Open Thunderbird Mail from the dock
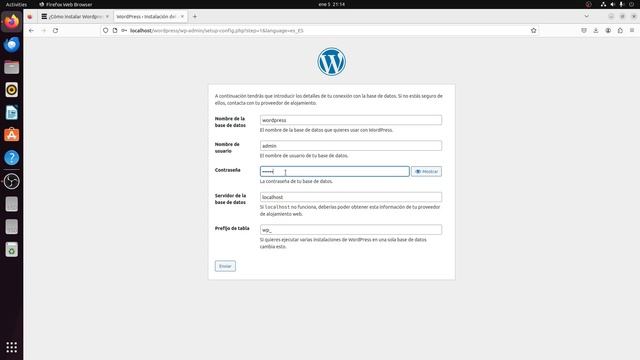Image resolution: width=640 pixels, height=360 pixels. tap(11, 44)
